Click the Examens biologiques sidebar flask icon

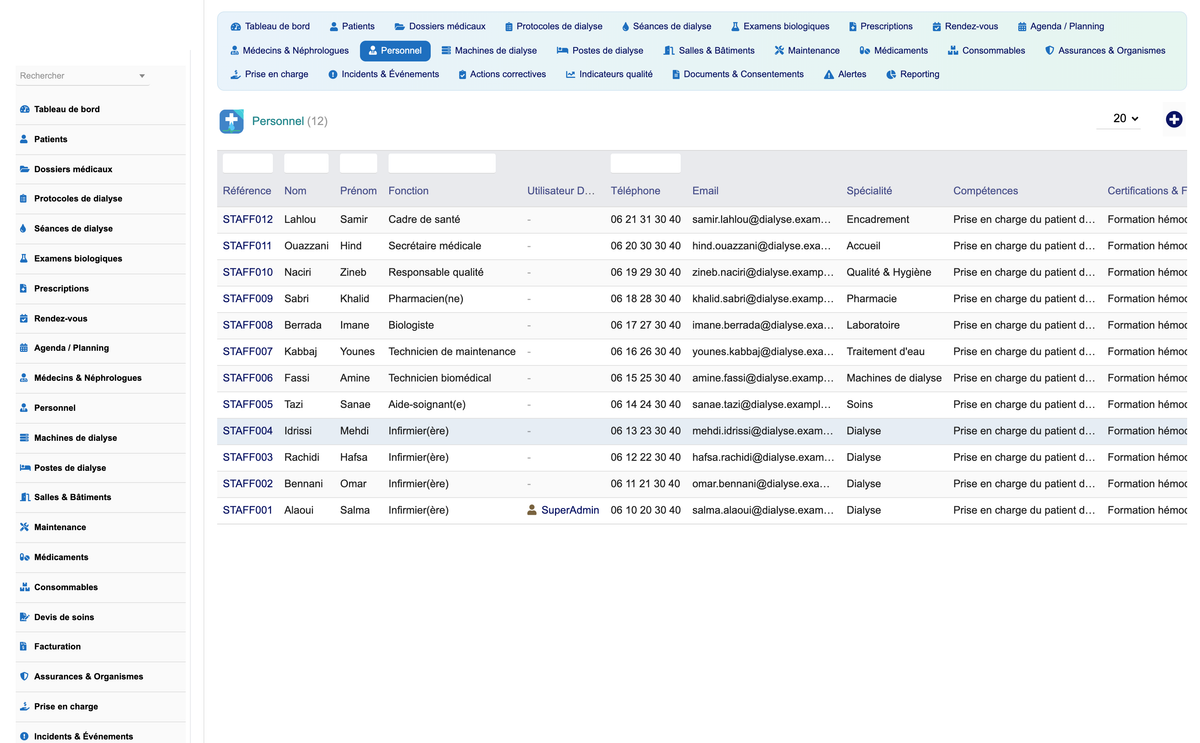24,258
